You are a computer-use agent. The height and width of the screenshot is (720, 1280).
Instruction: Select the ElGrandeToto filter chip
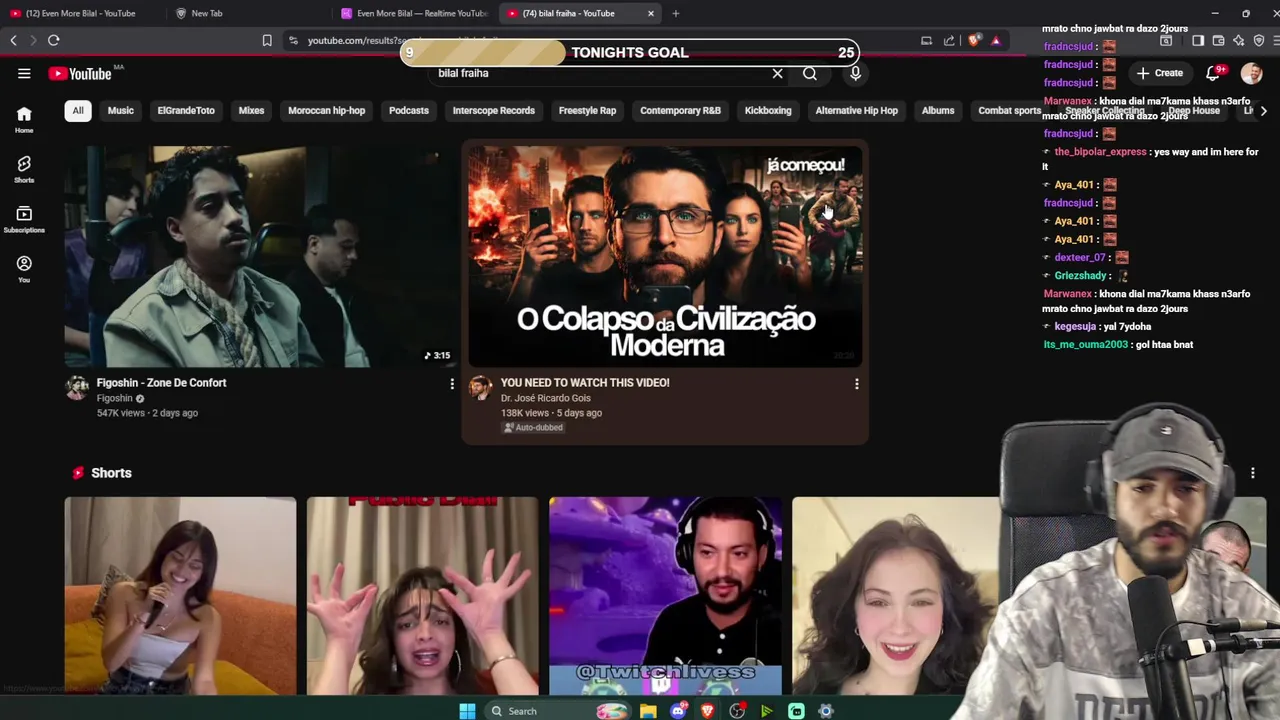(x=186, y=110)
